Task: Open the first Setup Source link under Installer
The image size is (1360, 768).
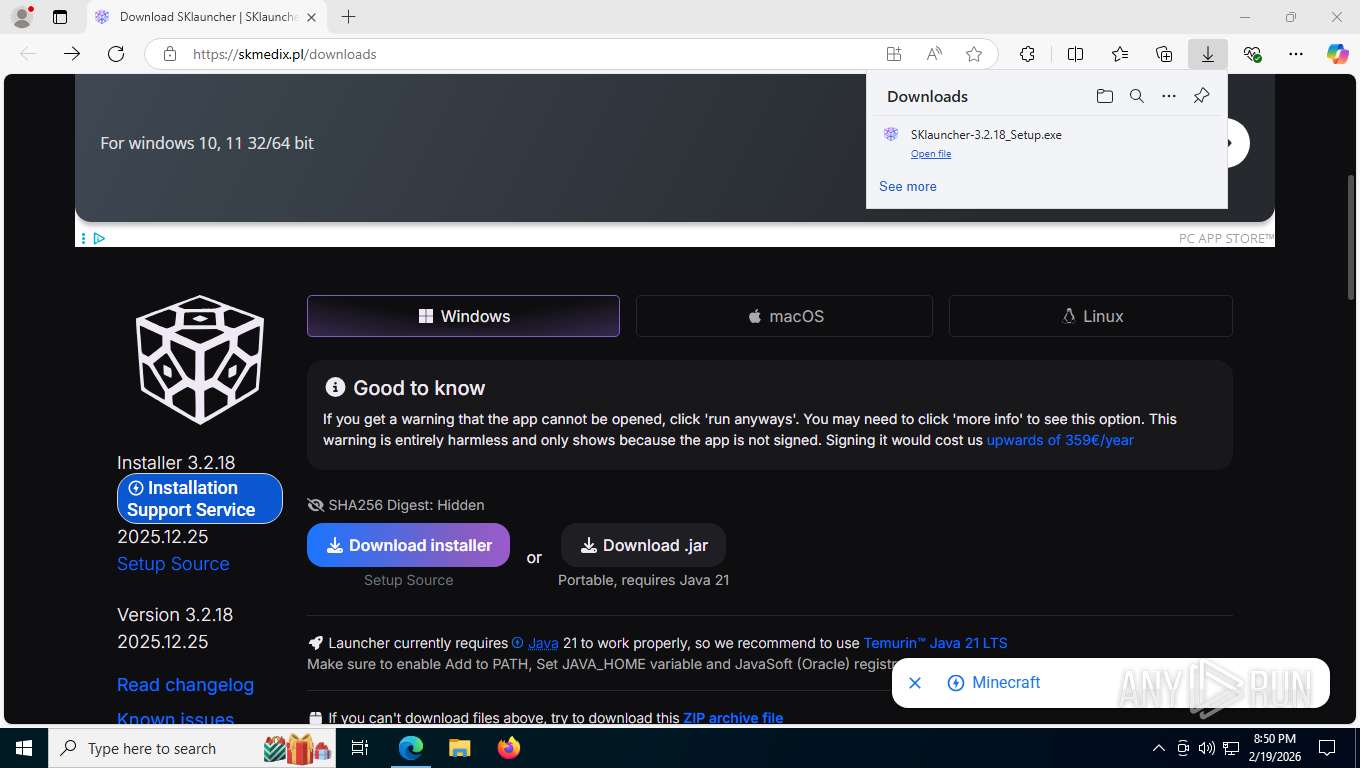Action: coord(173,564)
